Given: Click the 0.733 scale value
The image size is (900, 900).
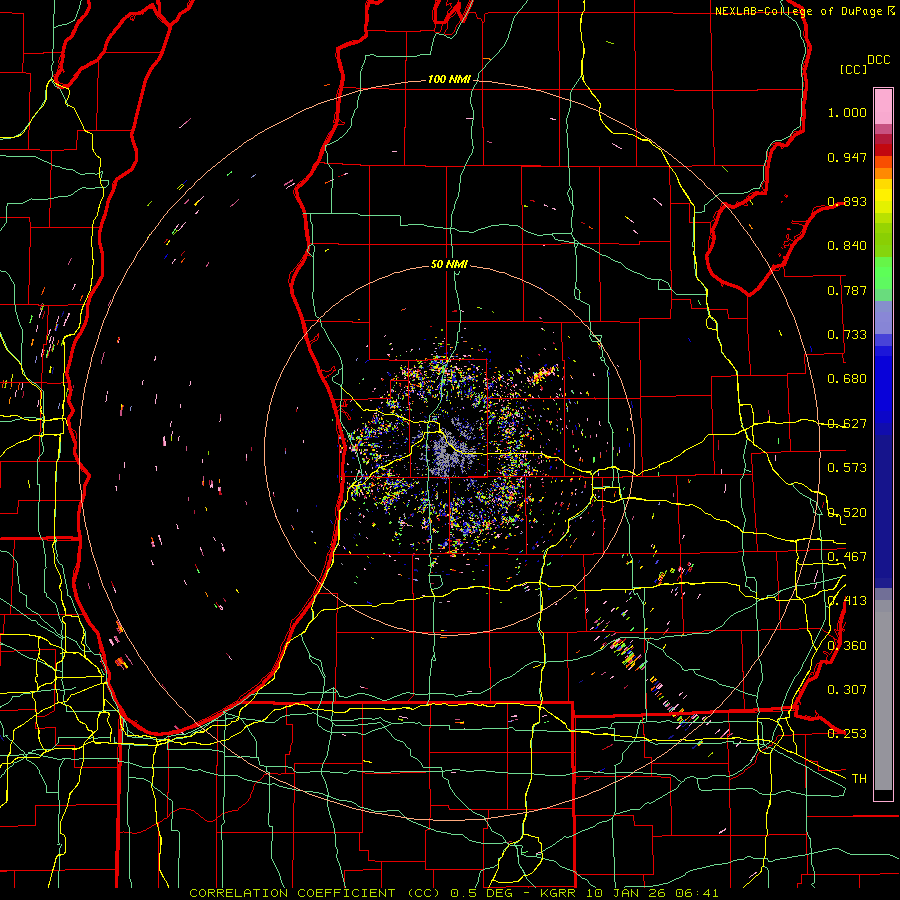Looking at the screenshot, I should point(847,335).
